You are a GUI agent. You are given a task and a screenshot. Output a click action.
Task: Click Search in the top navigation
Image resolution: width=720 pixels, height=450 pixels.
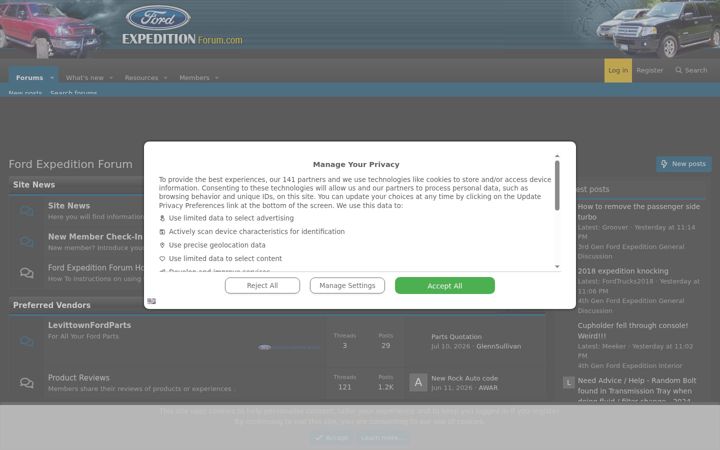pos(691,70)
